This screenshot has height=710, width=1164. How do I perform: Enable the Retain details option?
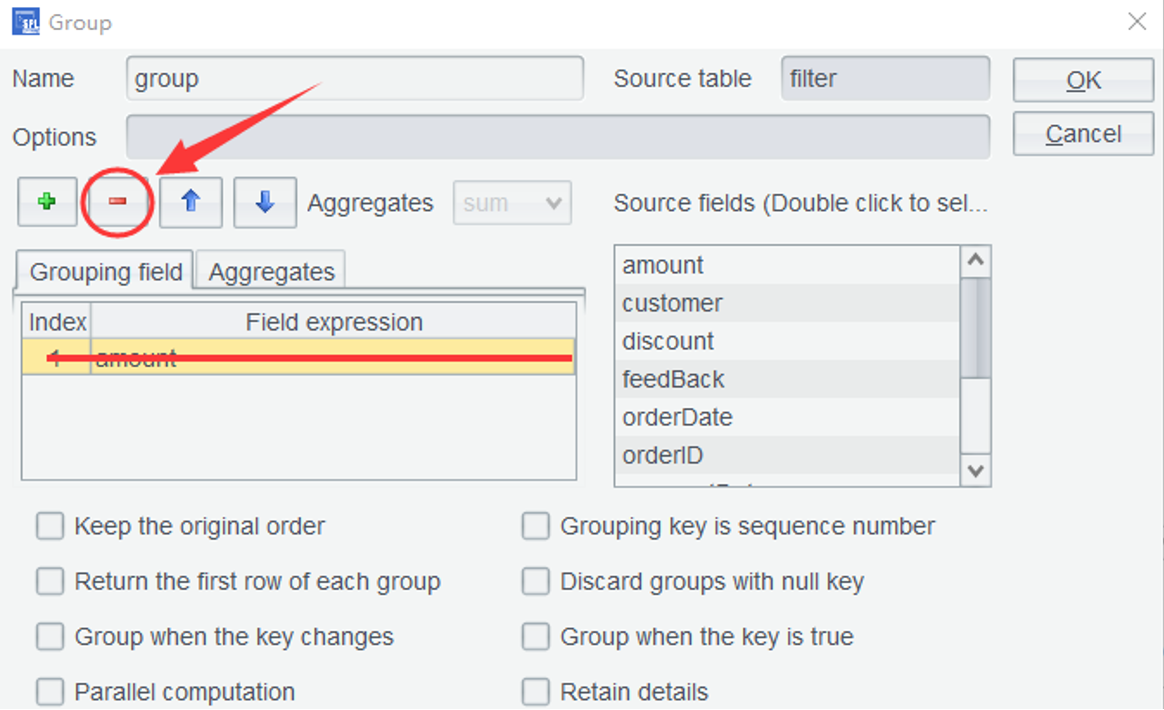click(536, 691)
